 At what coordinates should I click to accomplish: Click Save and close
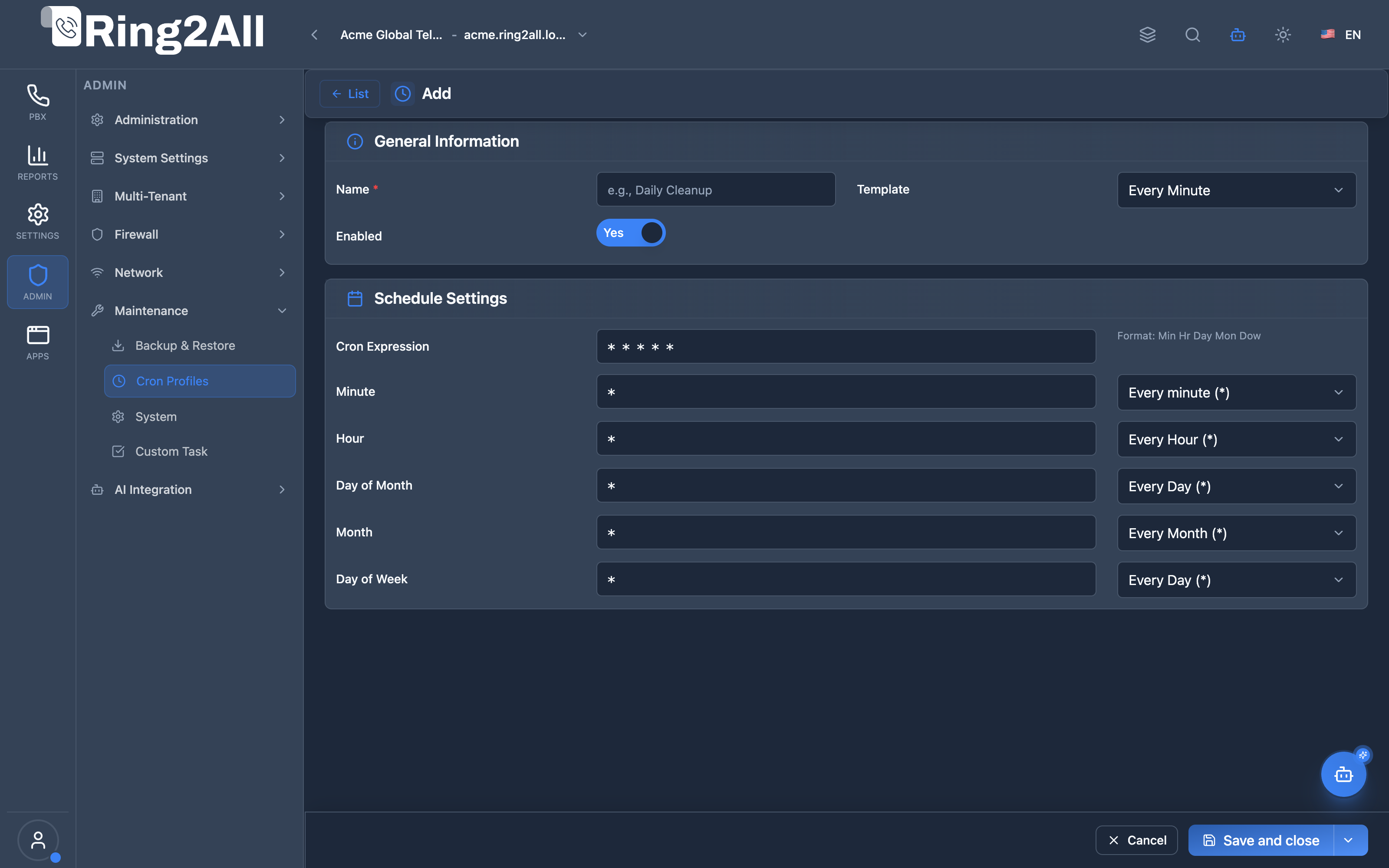[x=1261, y=841]
